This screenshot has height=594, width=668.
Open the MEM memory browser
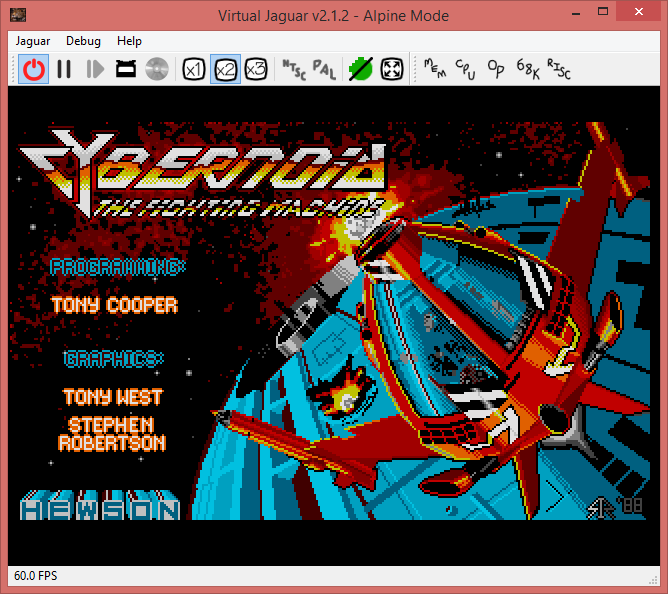point(434,69)
